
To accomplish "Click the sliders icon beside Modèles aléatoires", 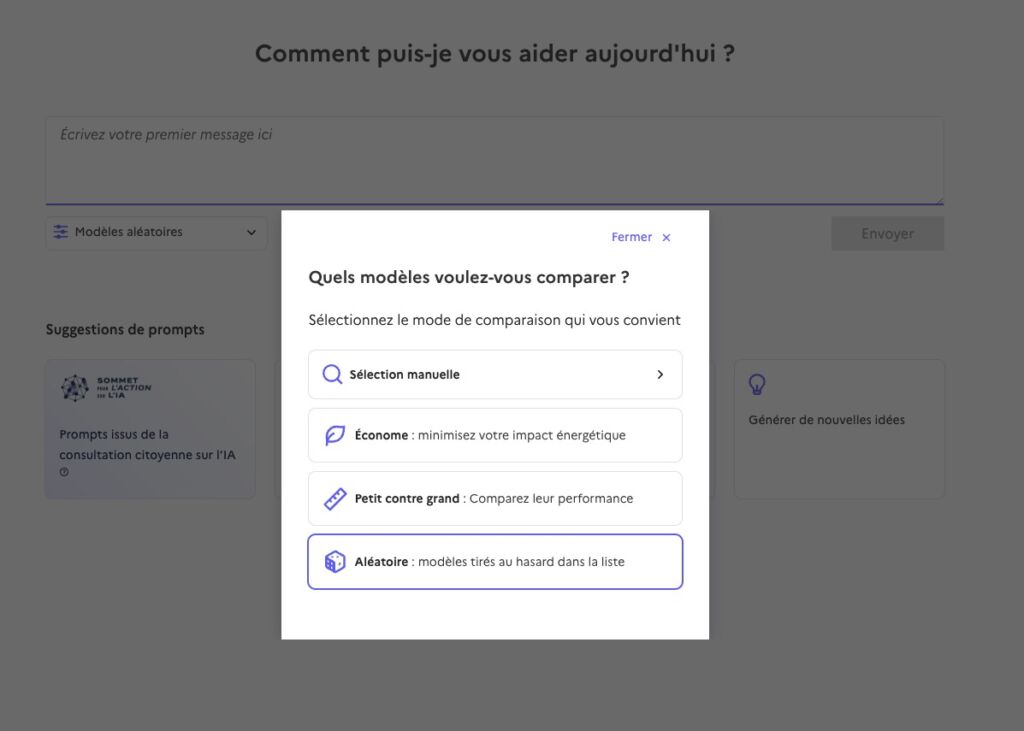I will (61, 232).
